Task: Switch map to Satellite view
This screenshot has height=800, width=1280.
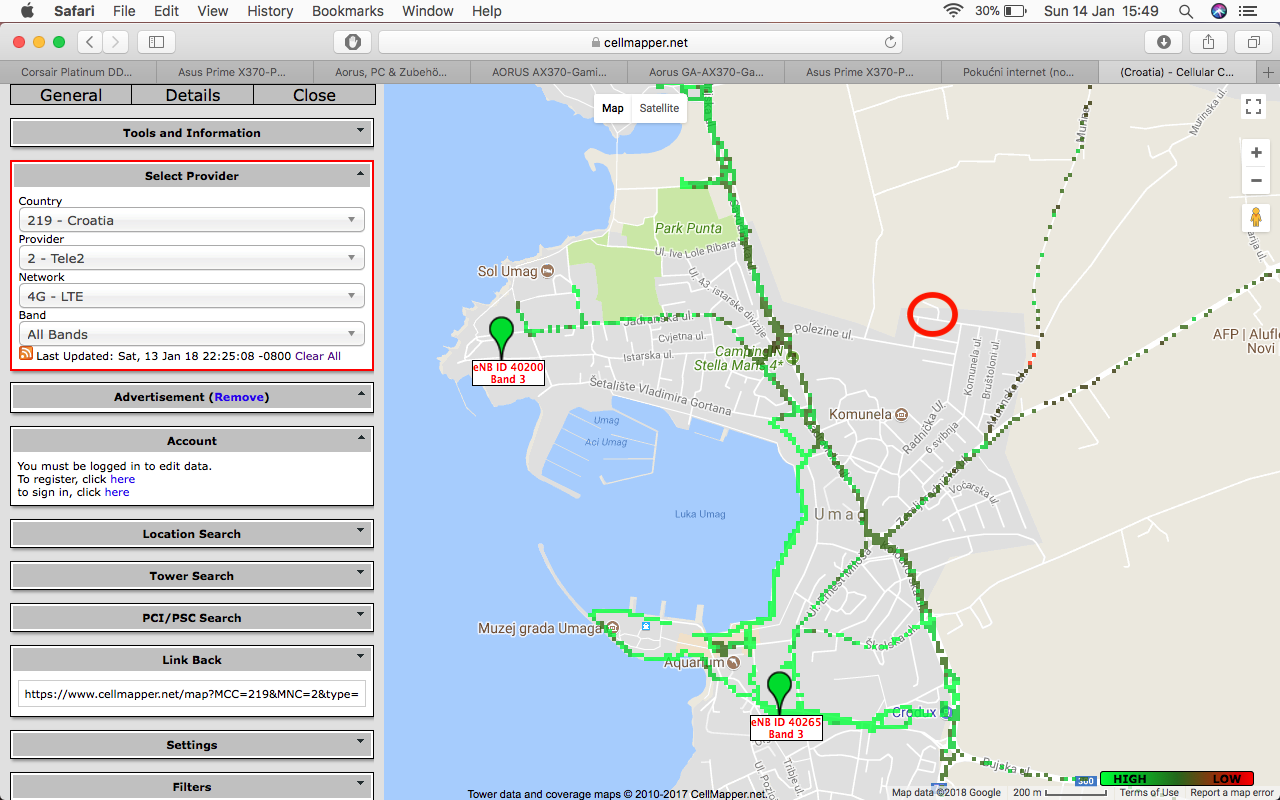Action: click(659, 108)
